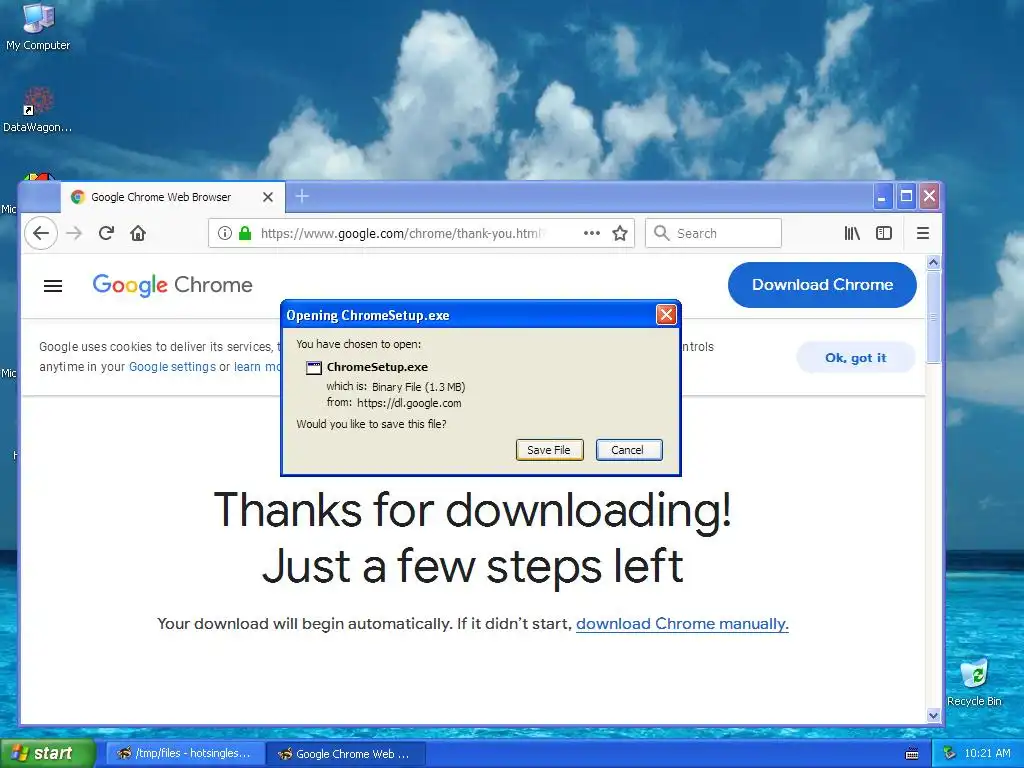1024x768 pixels.
Task: Open the home page icon
Action: (138, 233)
